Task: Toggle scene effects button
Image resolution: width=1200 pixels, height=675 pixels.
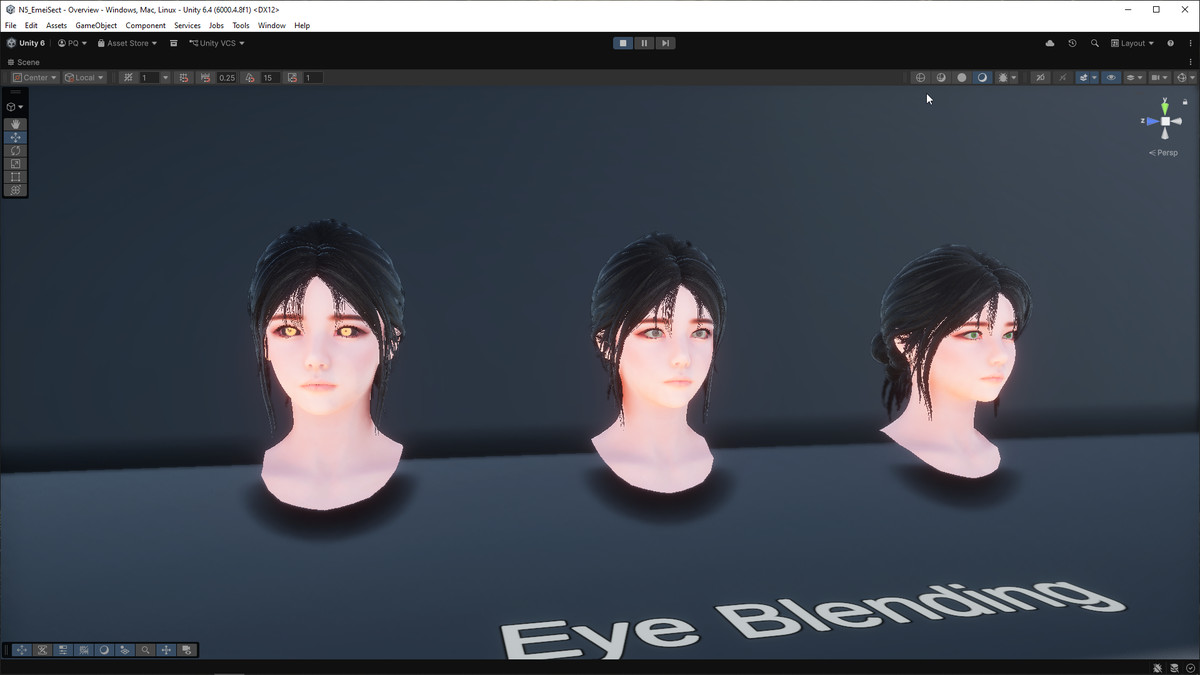Action: pos(1083,77)
